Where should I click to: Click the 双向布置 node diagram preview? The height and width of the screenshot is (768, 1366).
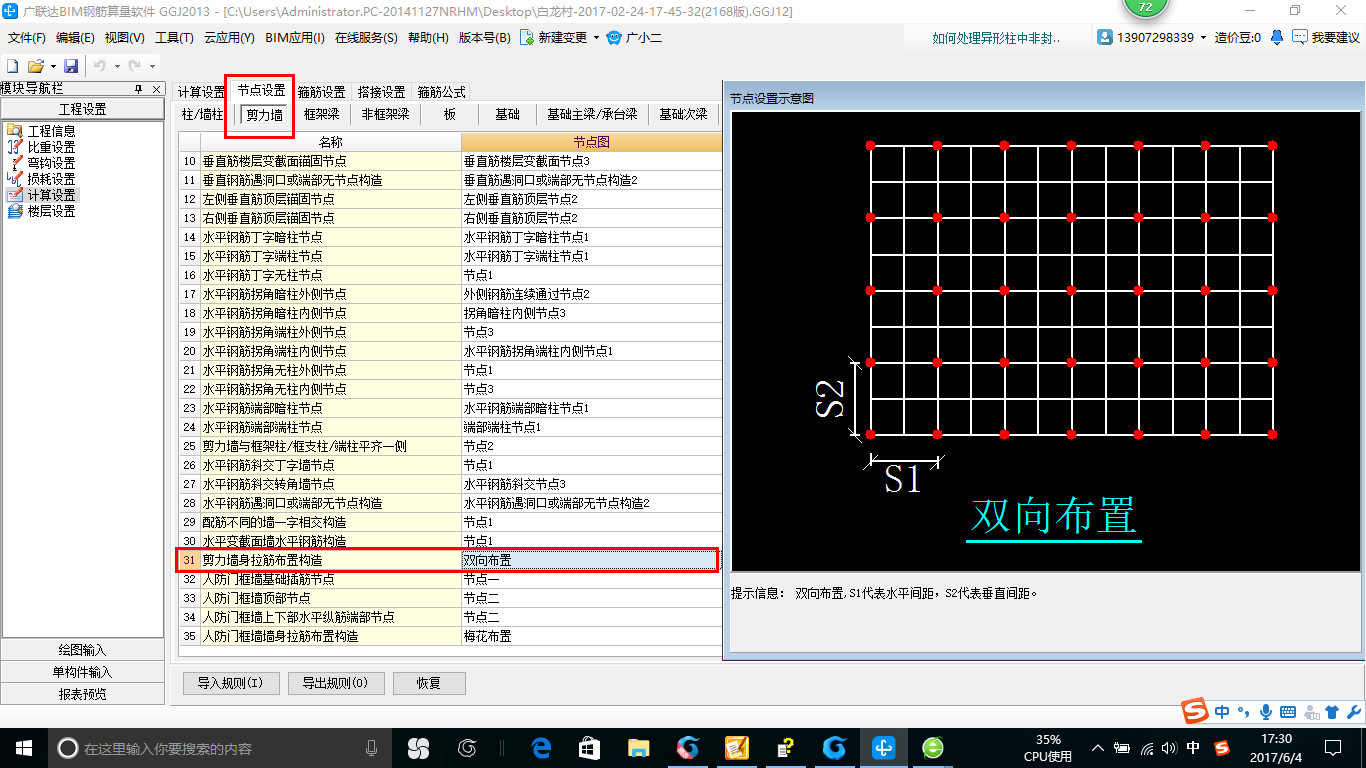pyautogui.click(x=1046, y=342)
